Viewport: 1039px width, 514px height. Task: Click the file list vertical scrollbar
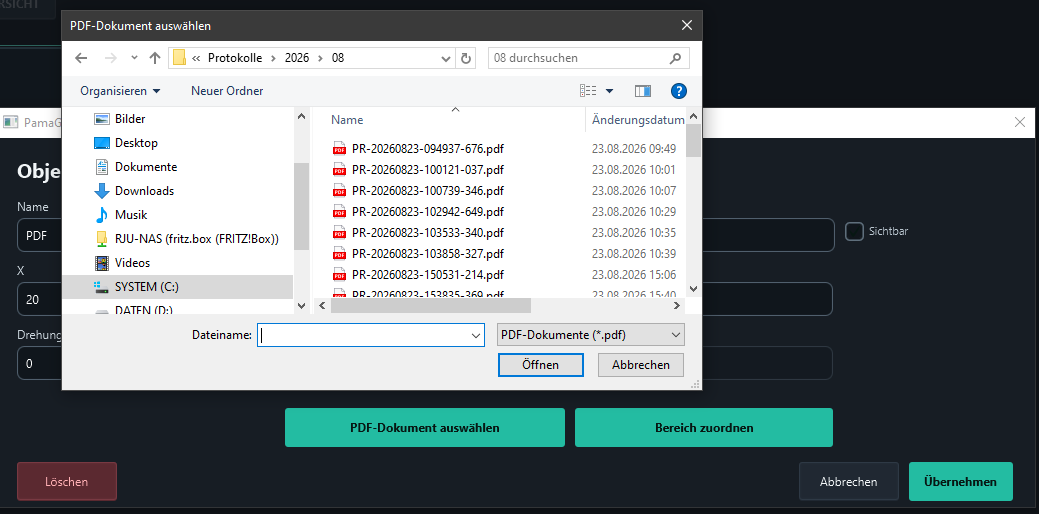(693, 140)
